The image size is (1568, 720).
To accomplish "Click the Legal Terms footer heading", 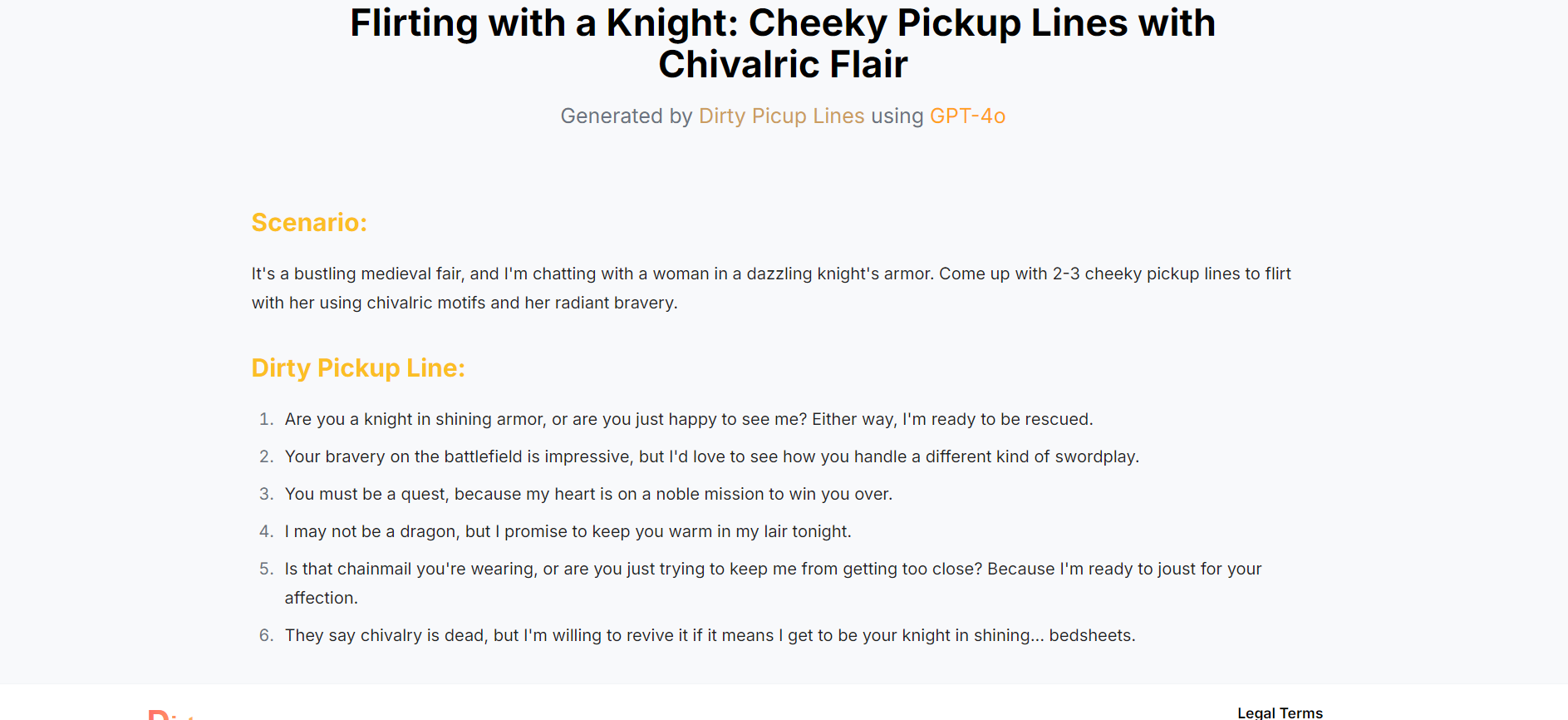I will click(1280, 713).
